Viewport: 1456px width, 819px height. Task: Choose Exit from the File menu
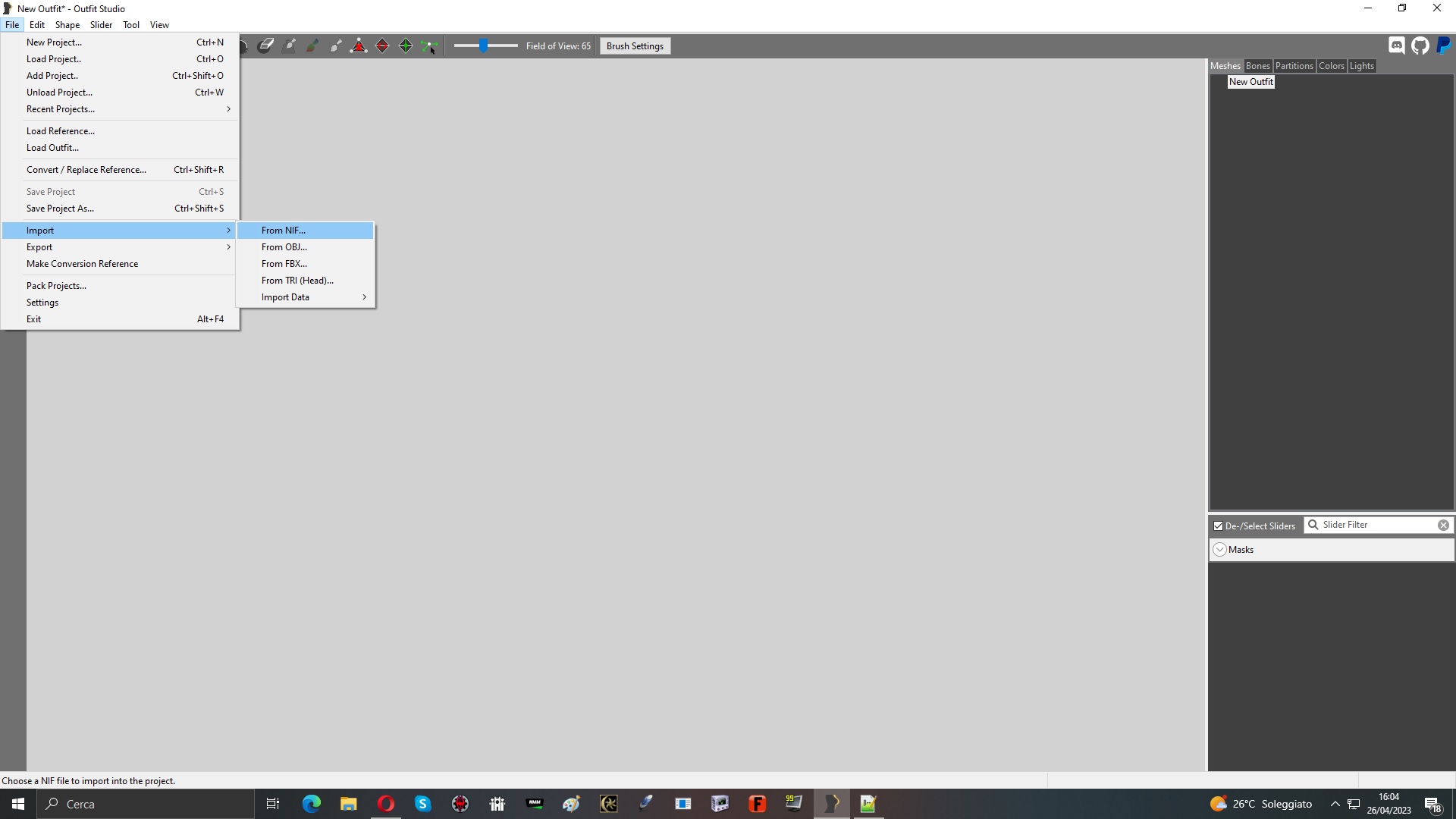coord(120,319)
